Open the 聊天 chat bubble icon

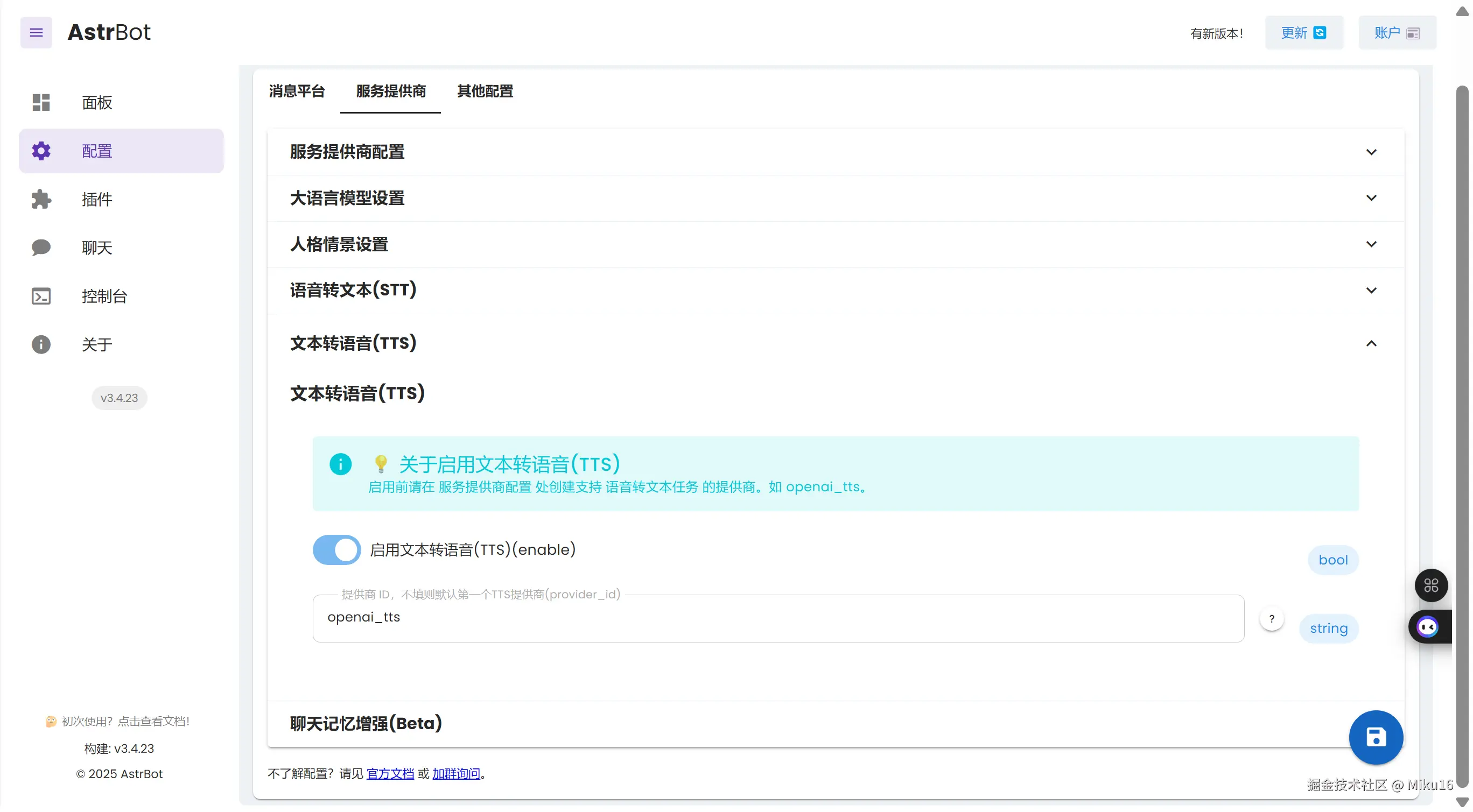(x=41, y=248)
